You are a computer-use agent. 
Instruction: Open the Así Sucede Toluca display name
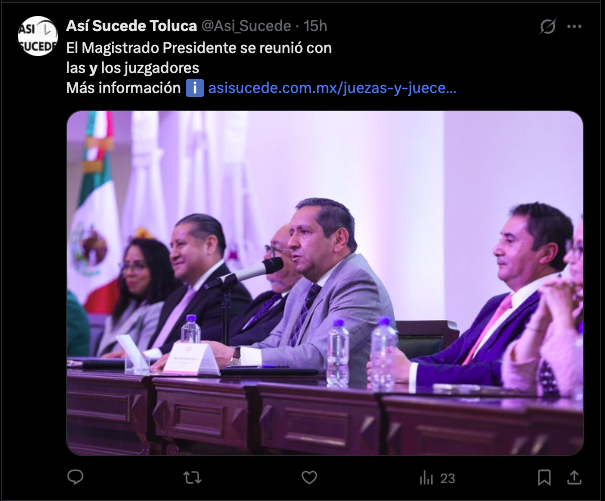131,26
